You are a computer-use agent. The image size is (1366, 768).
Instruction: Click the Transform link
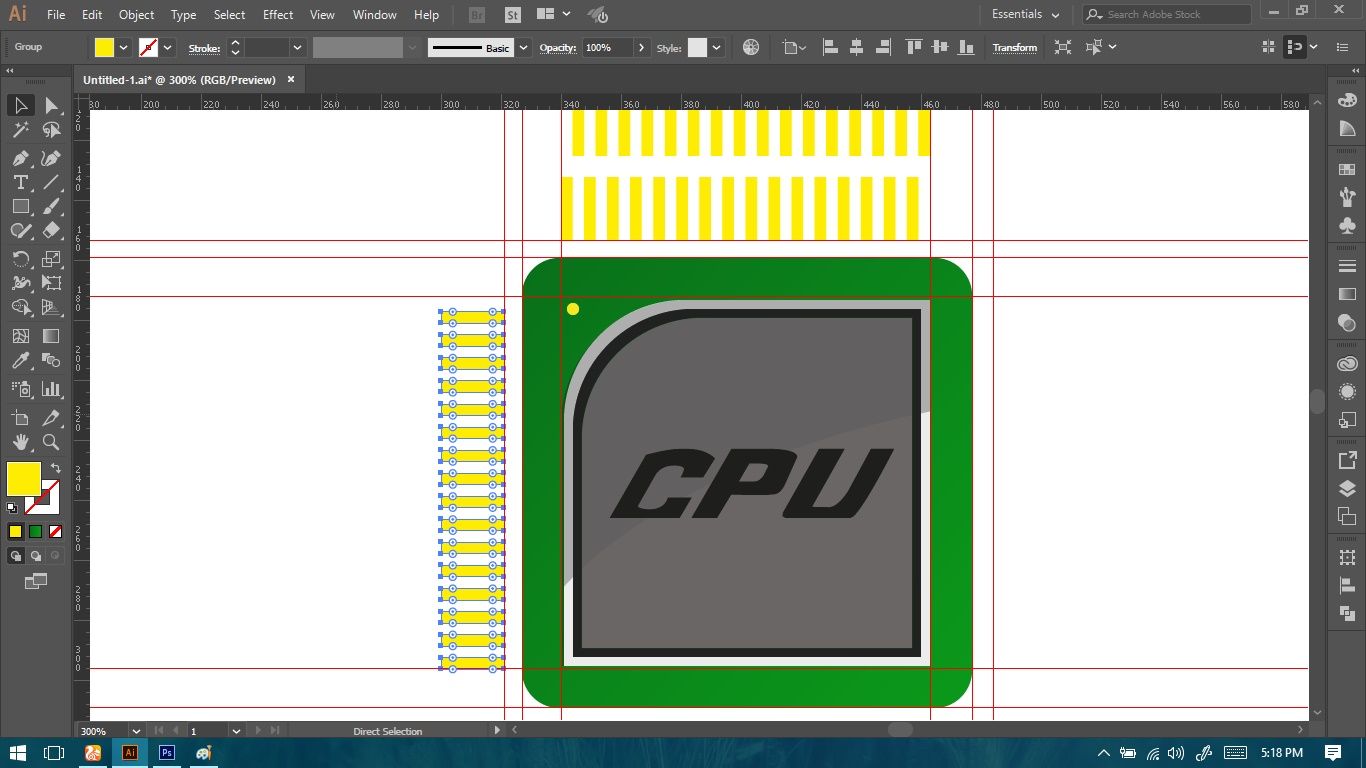1014,47
